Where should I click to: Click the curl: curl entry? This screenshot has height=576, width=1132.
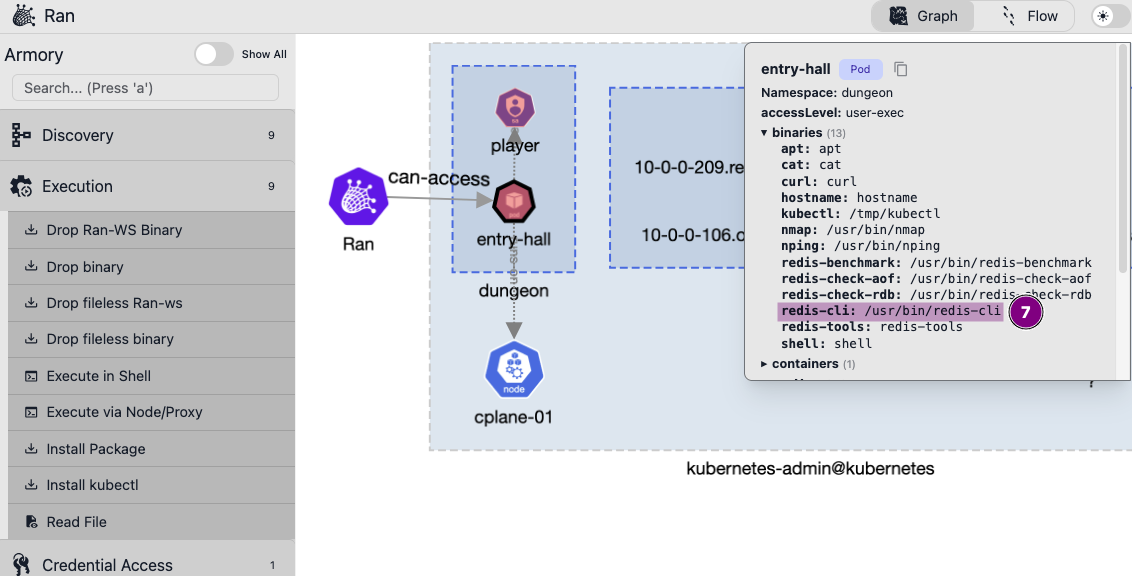pos(818,181)
